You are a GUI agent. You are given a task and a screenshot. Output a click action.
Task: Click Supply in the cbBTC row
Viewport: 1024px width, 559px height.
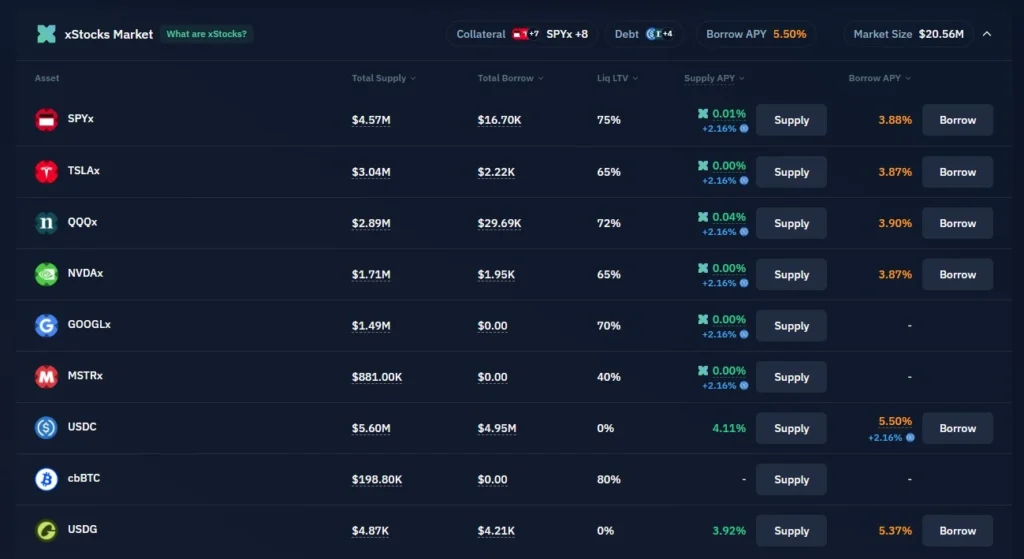point(792,479)
